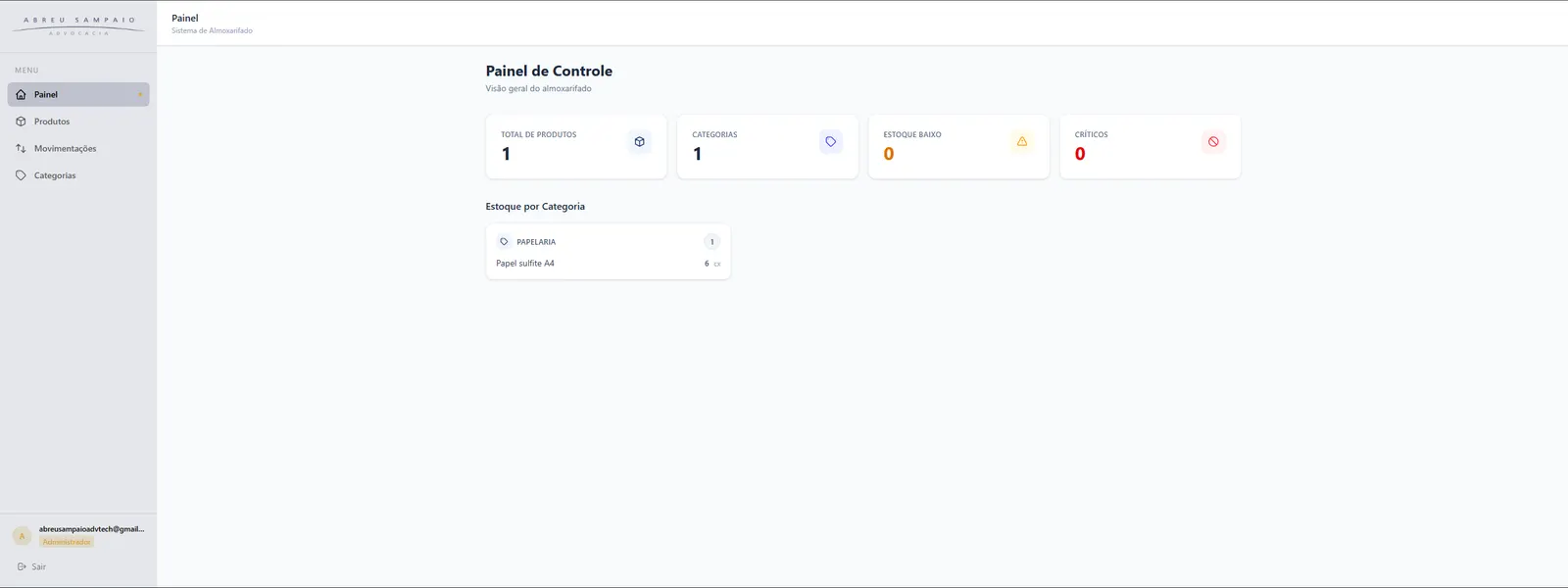The height and width of the screenshot is (588, 1568).
Task: Click the abreusampaioadvtech email address
Action: (x=91, y=529)
